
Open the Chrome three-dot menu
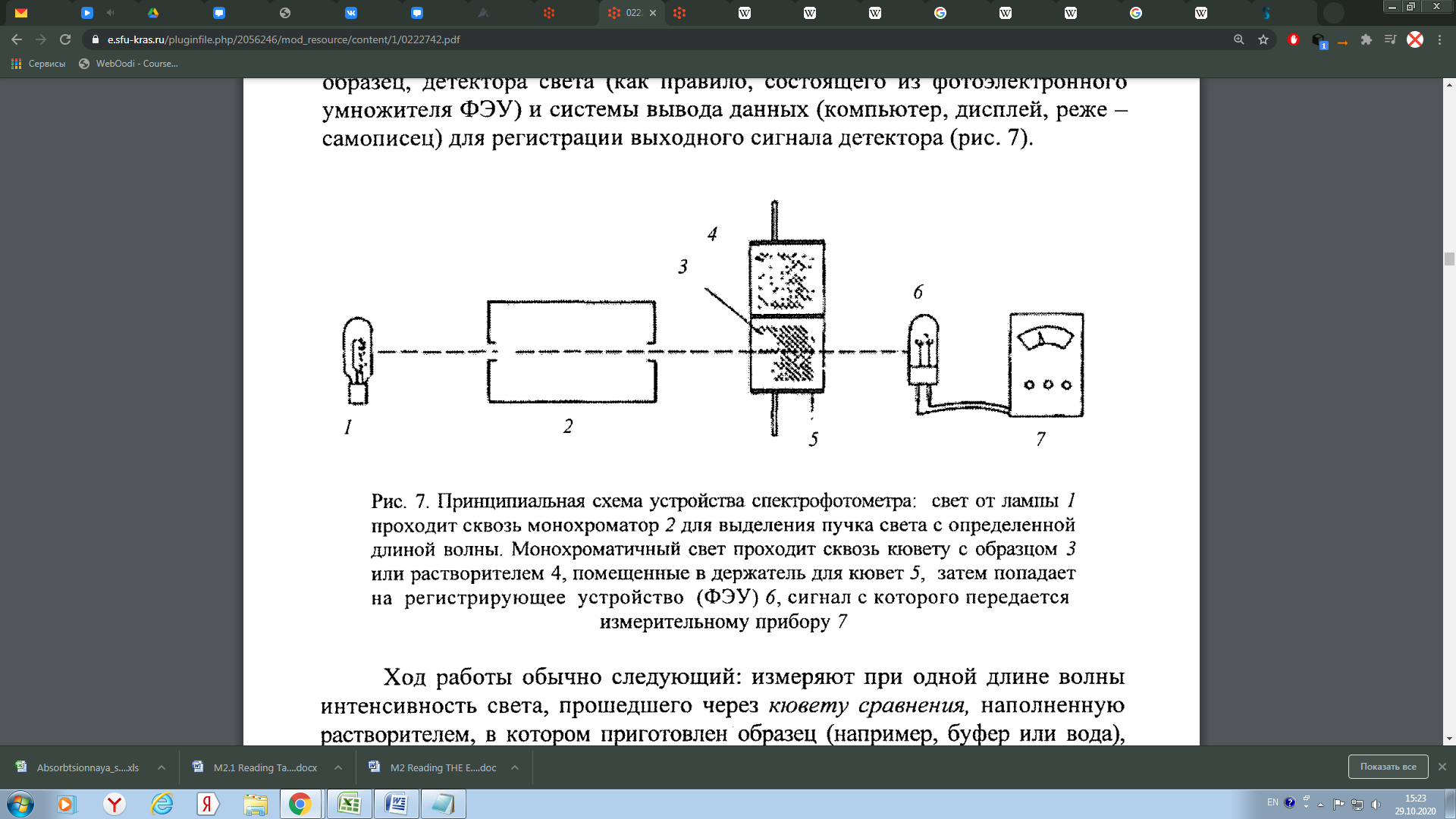1439,39
